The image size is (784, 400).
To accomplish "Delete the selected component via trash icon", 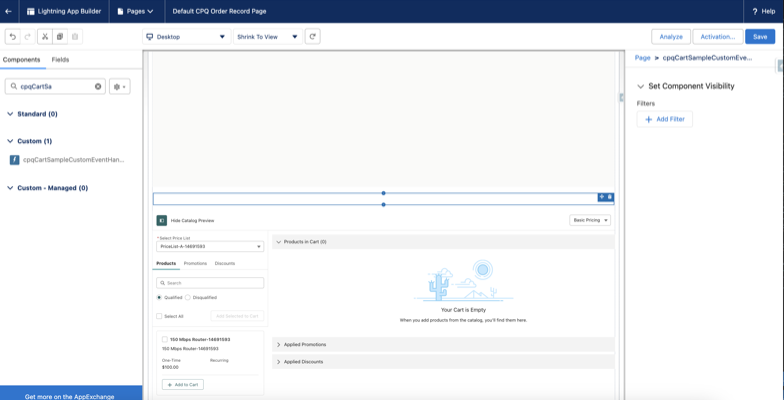I will 610,197.
